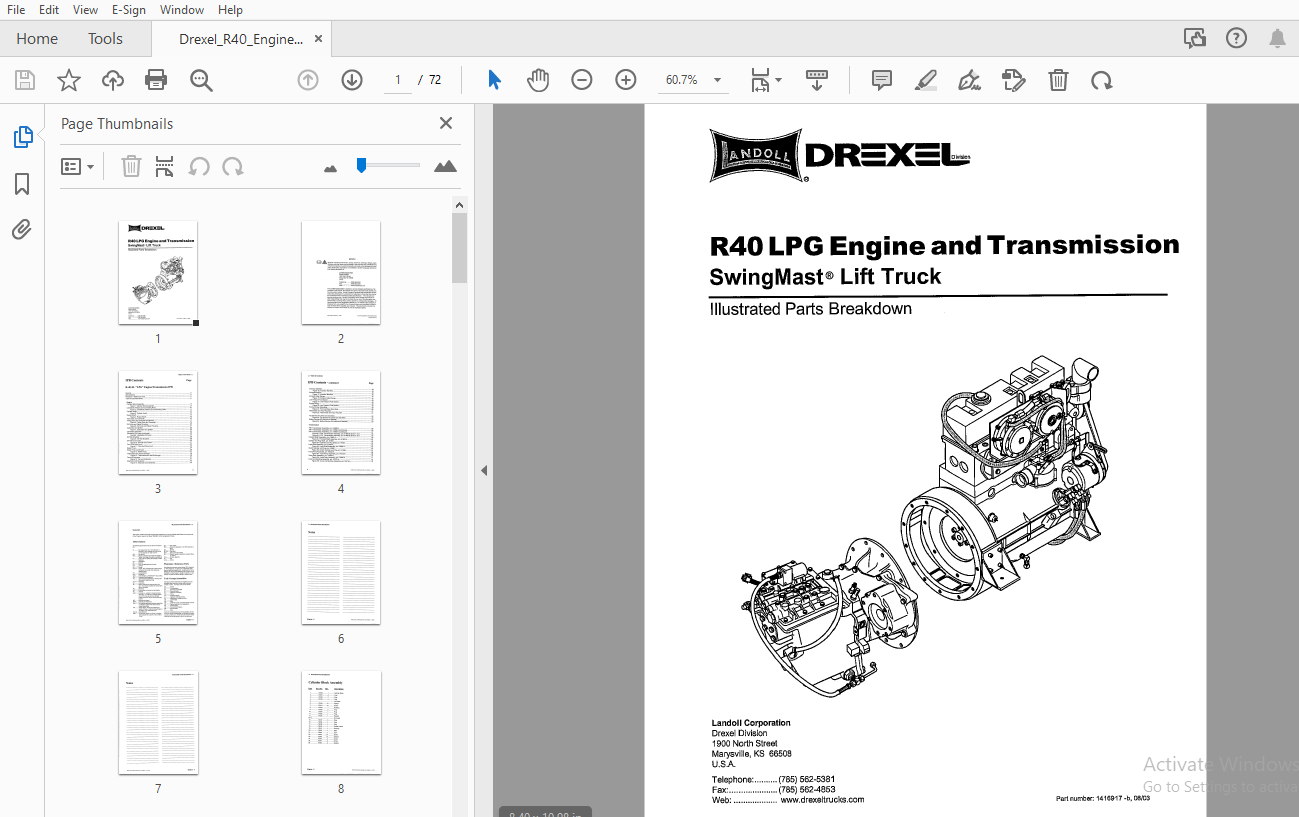This screenshot has height=817, width=1299.
Task: Open the File menu
Action: point(16,9)
